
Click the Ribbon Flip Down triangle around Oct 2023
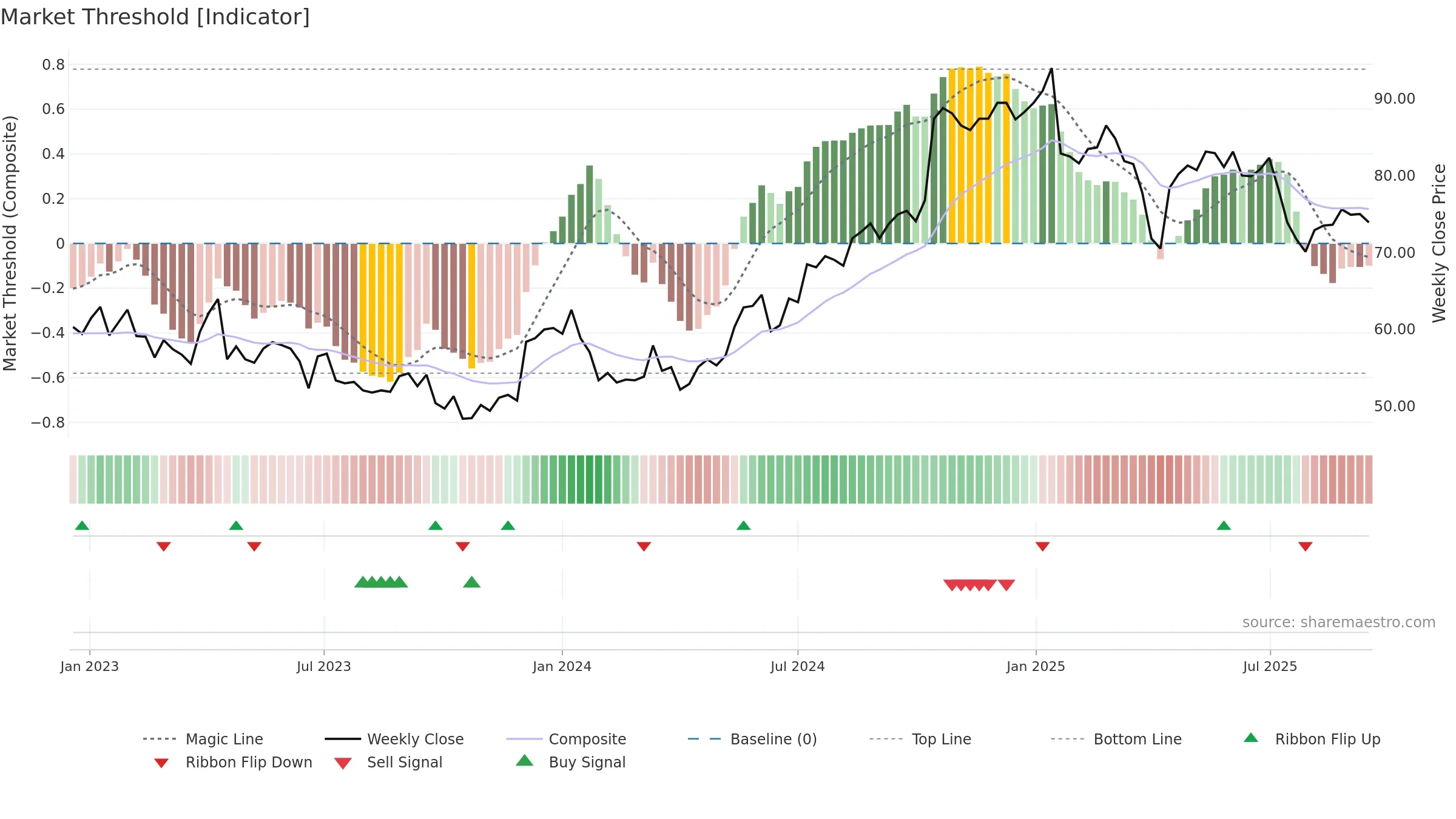tap(462, 547)
